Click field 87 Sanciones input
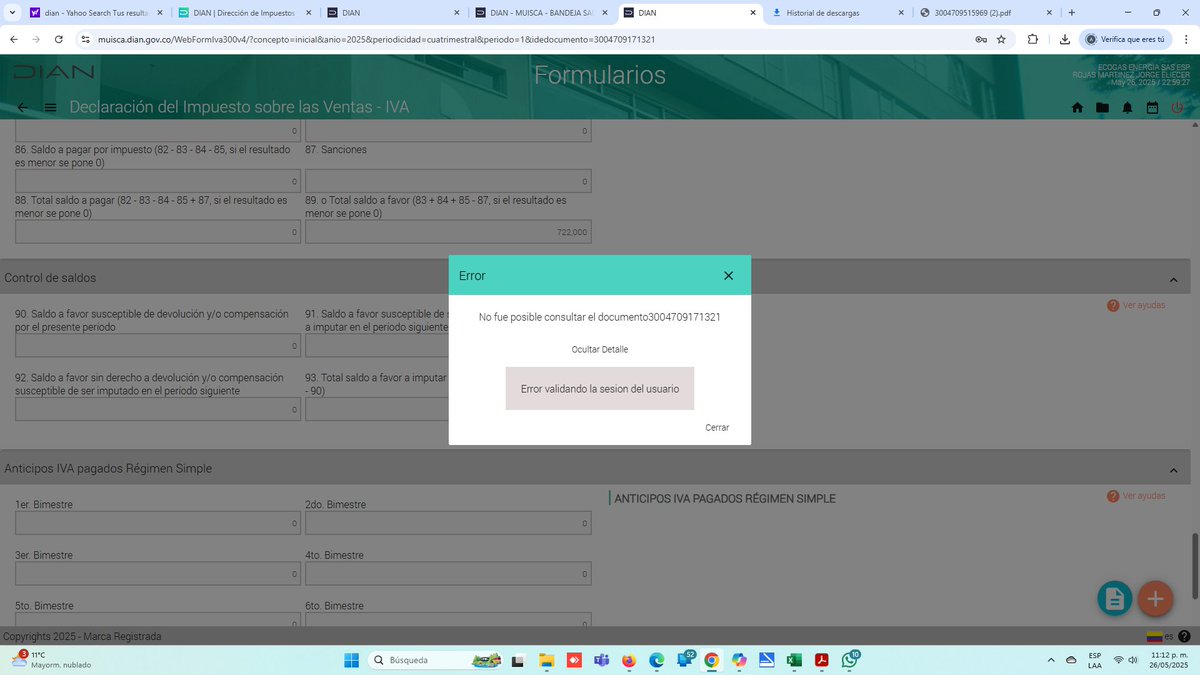 click(448, 181)
